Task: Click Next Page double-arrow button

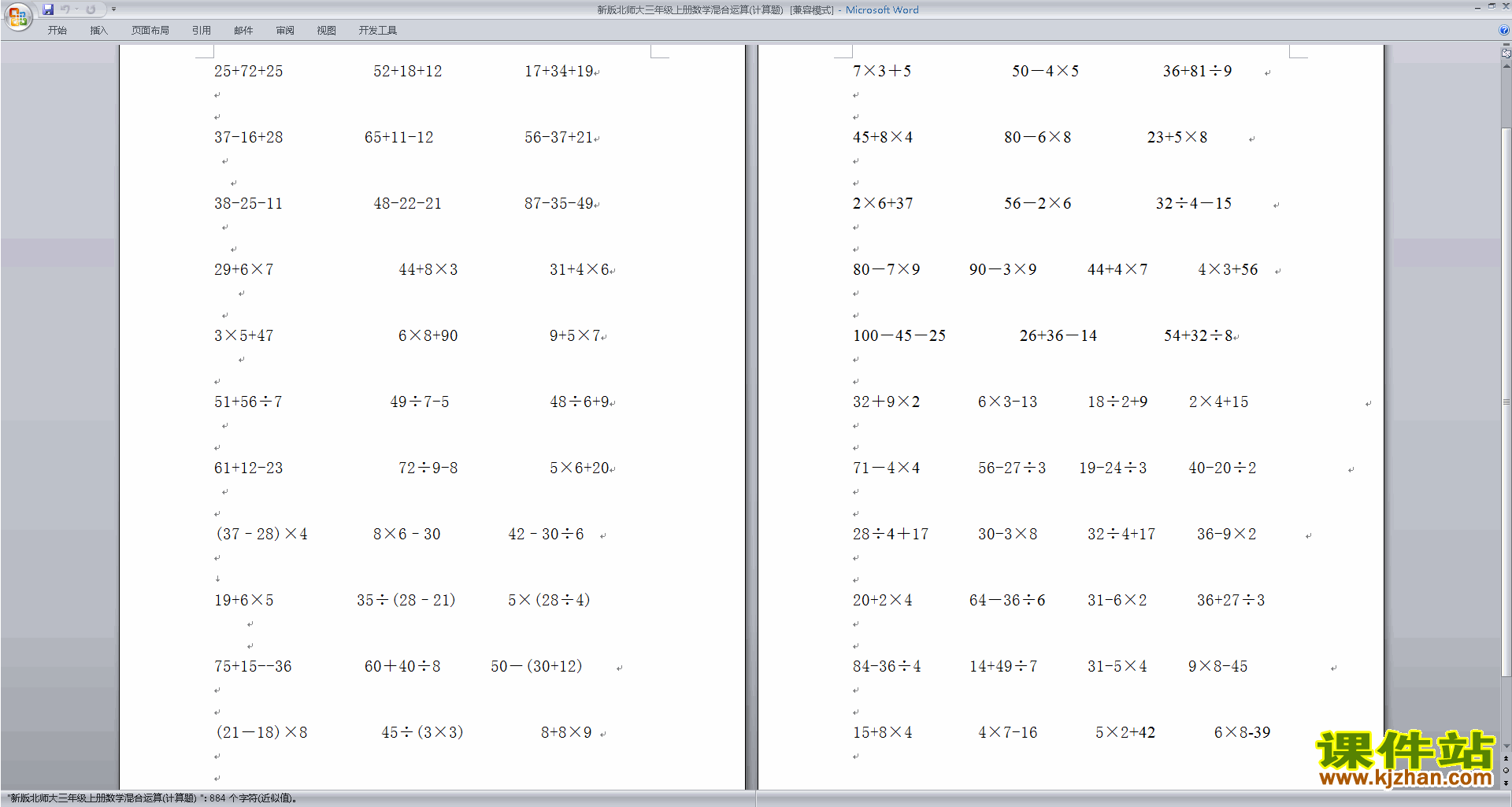Action: (1506, 783)
